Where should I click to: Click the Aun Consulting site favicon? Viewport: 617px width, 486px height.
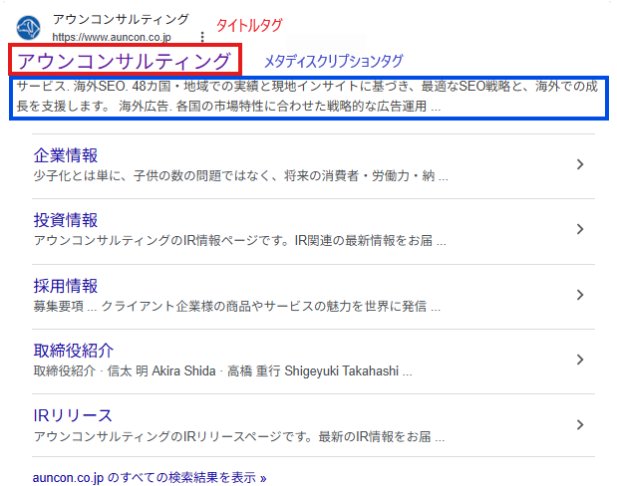pos(28,28)
